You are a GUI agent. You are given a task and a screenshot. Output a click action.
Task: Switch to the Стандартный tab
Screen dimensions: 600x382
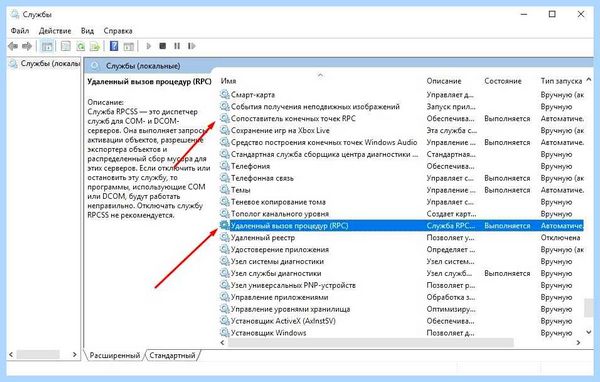tap(172, 355)
